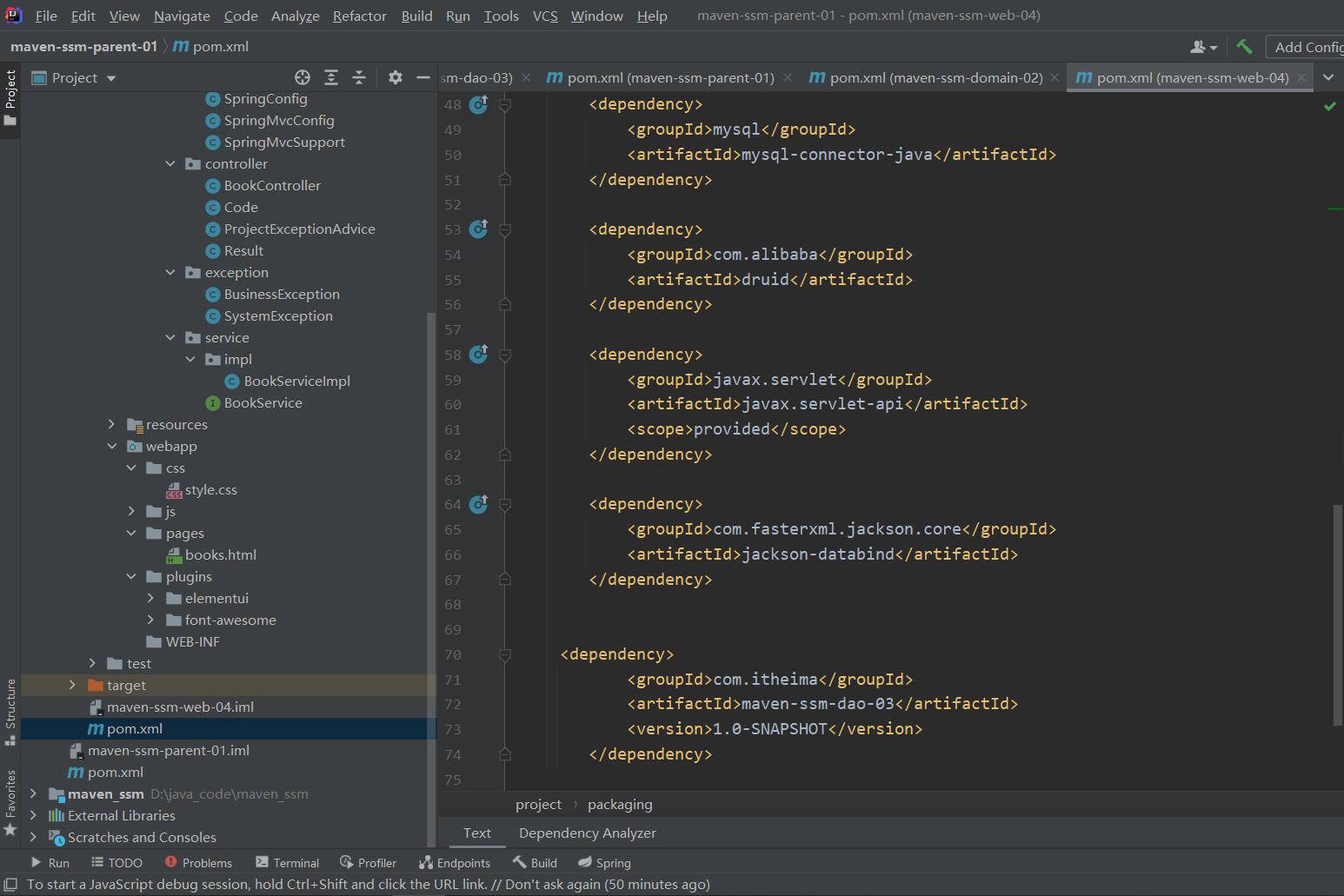Click the Build project hammer icon
The width and height of the screenshot is (1344, 896).
click(1244, 47)
